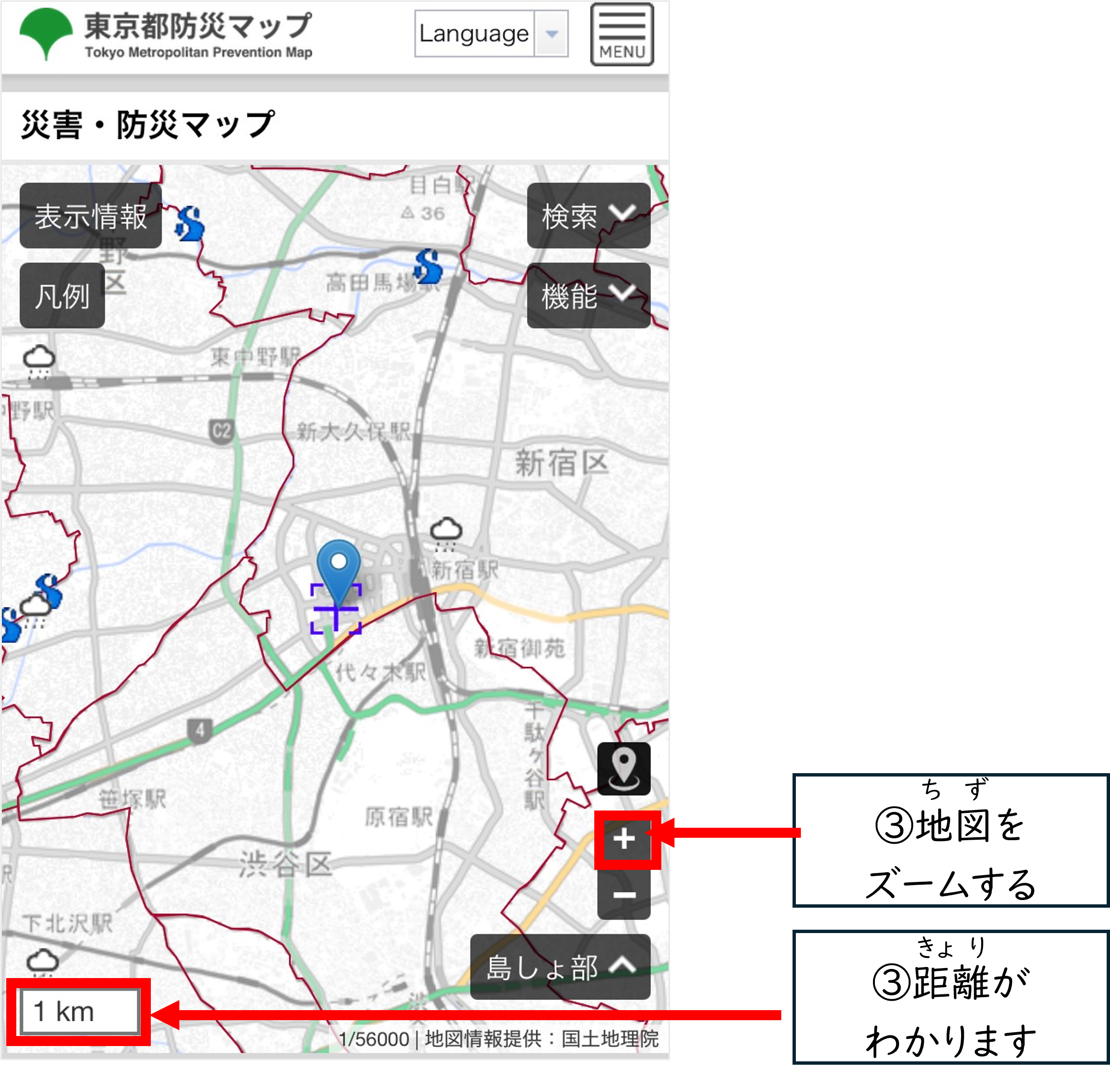Expand the 機能 functions dropdown
The height and width of the screenshot is (1092, 1110).
coord(588,295)
